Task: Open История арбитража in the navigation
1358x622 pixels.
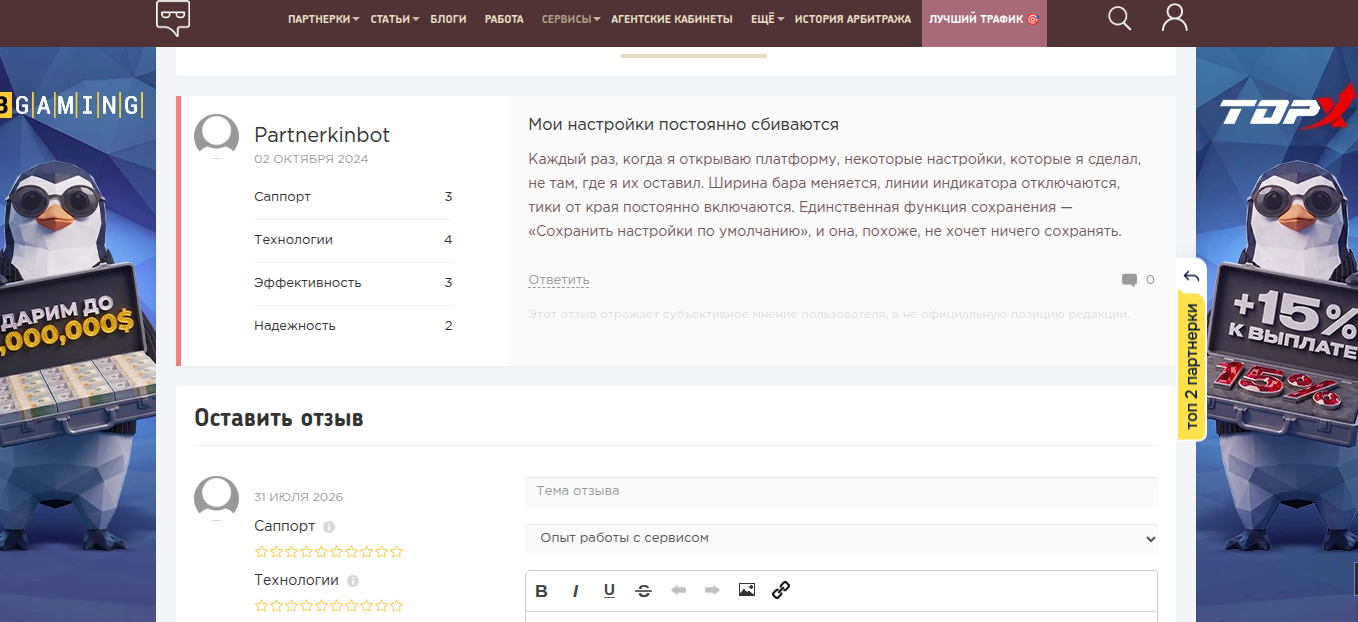Action: pos(853,19)
